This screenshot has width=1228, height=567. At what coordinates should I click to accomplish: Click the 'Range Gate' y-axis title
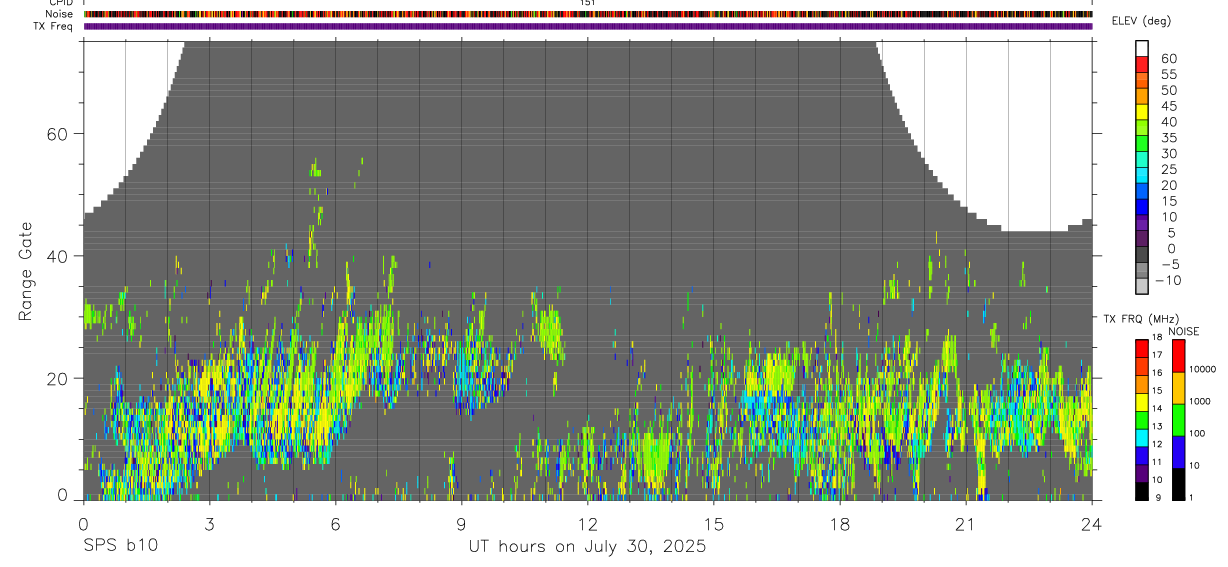point(26,273)
